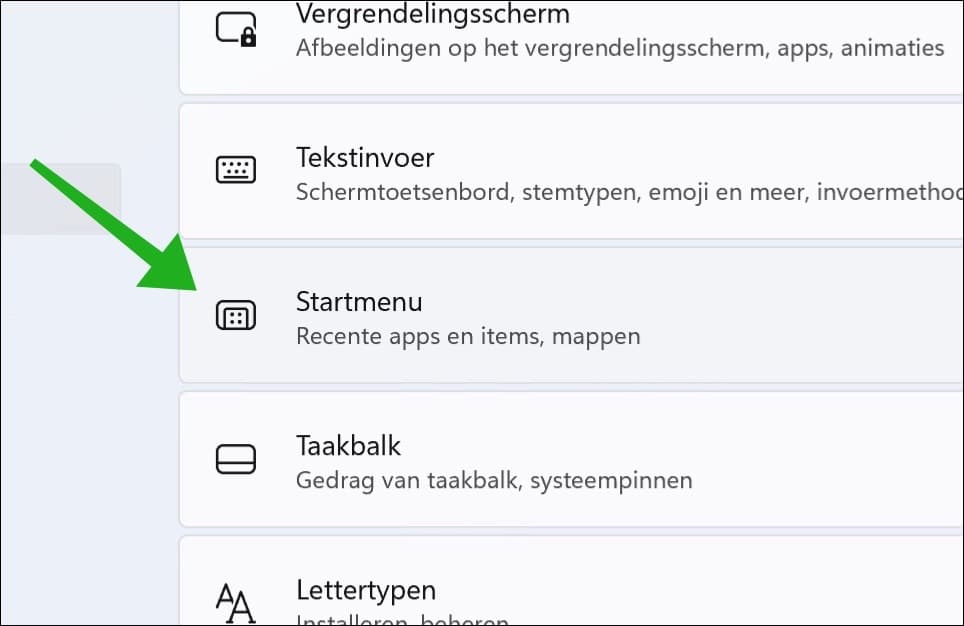Image resolution: width=964 pixels, height=626 pixels.
Task: Click the text 'Afbeeldingen op het vergrendelingsscherm, apps, animaties'
Action: point(618,46)
